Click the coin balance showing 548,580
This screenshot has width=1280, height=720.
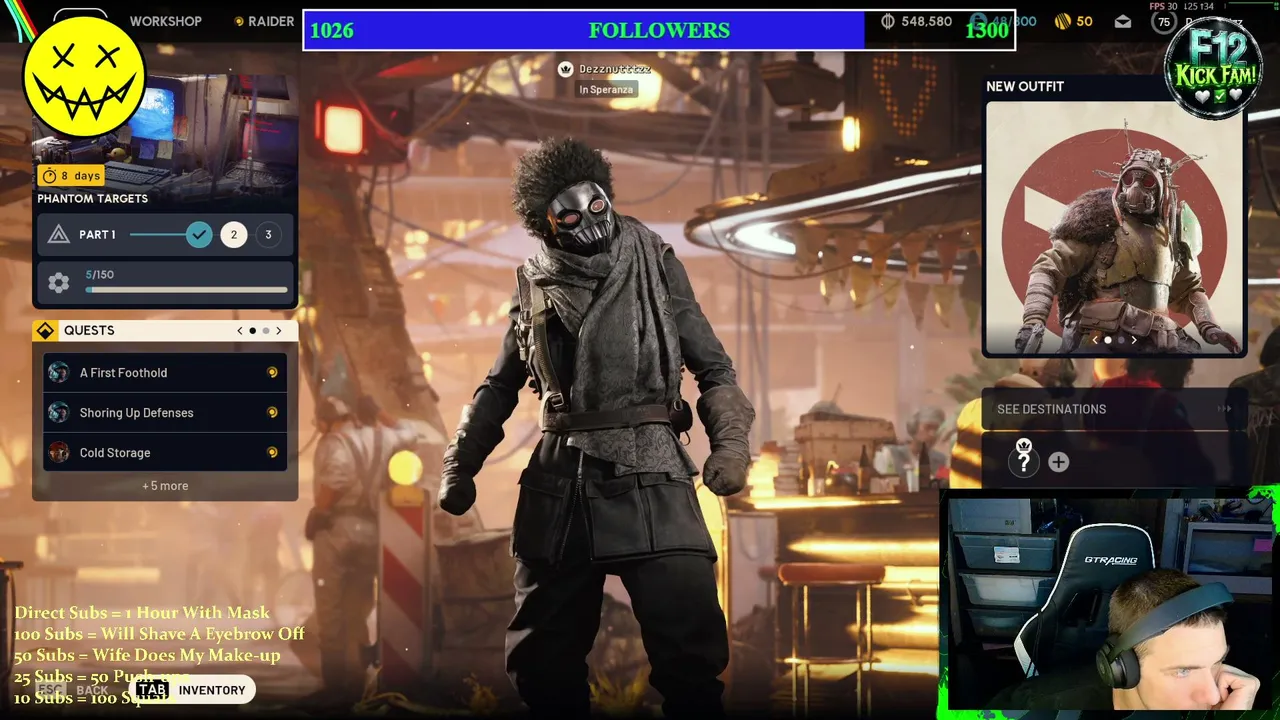coord(916,21)
